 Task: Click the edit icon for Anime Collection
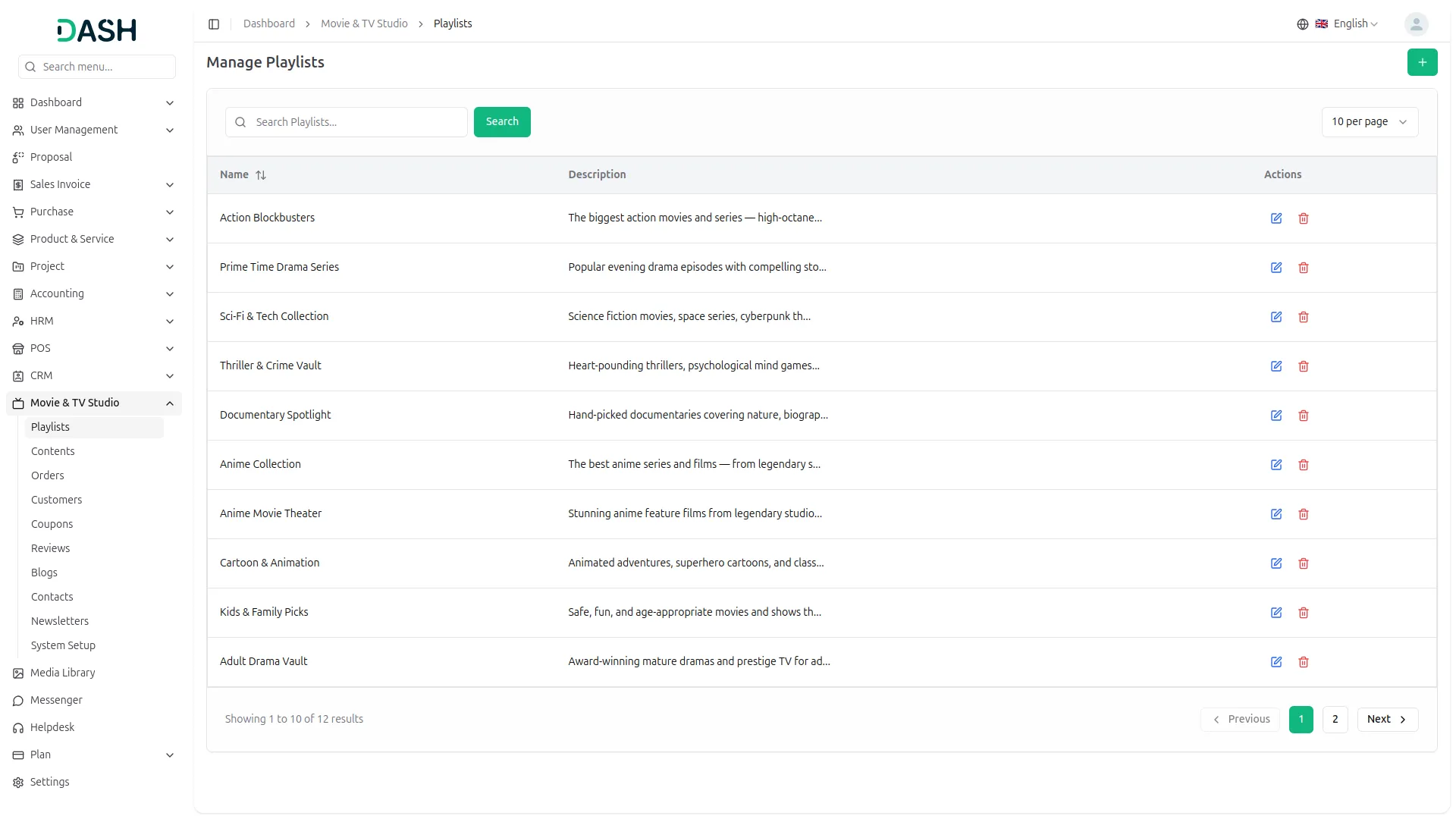1276,465
